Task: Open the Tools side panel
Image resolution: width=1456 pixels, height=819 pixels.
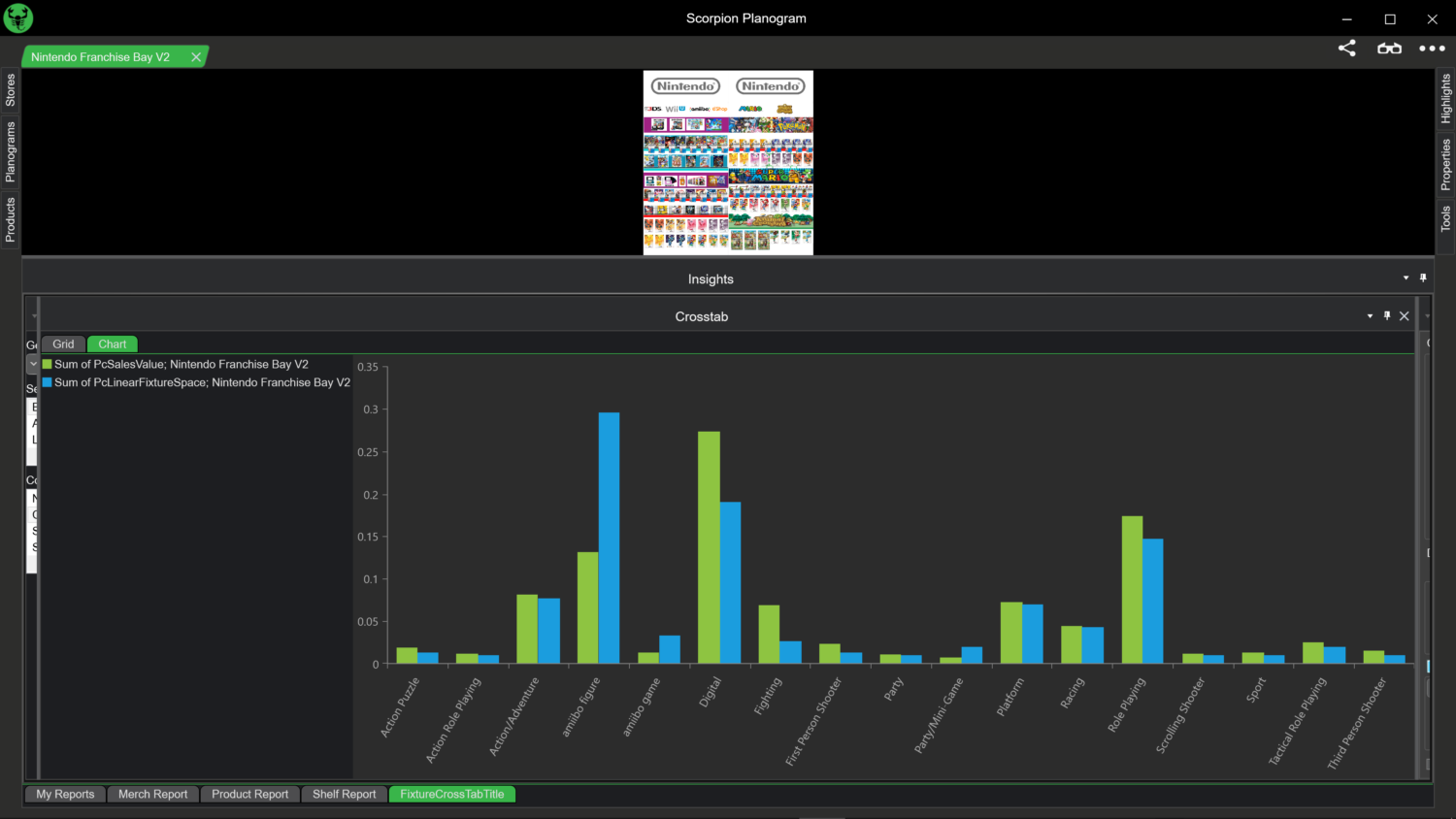Action: tap(1445, 218)
